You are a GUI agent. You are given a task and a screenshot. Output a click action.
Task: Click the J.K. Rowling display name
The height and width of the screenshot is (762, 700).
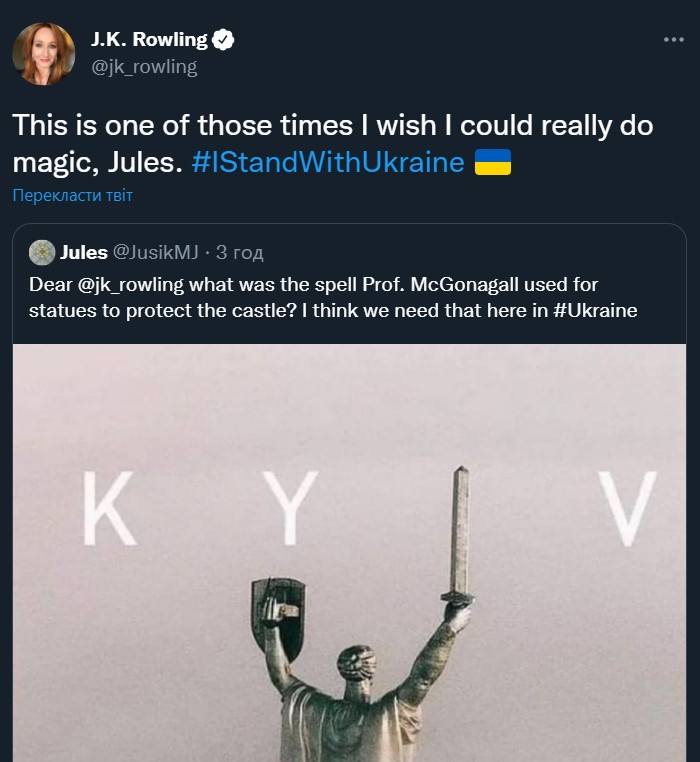pos(149,40)
